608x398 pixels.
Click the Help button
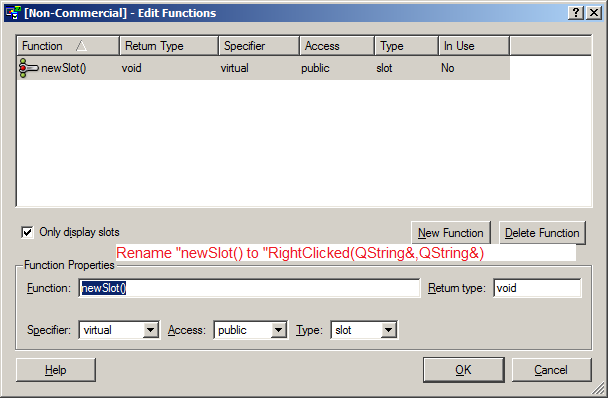point(56,370)
